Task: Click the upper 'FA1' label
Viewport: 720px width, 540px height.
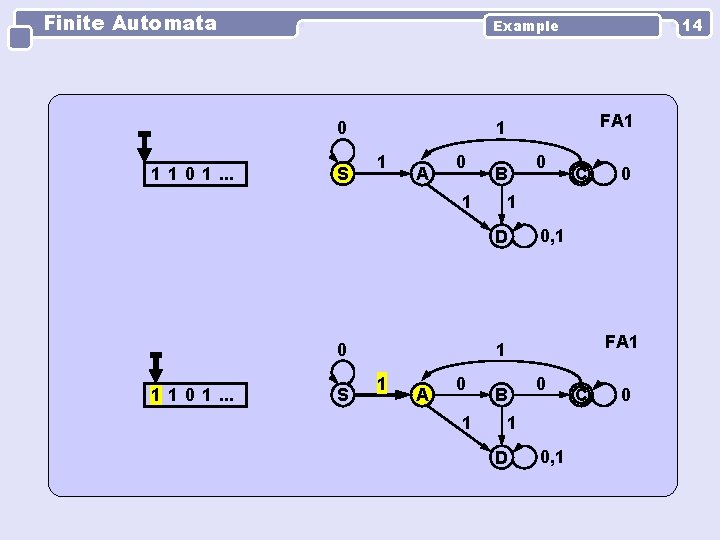Action: tap(616, 121)
